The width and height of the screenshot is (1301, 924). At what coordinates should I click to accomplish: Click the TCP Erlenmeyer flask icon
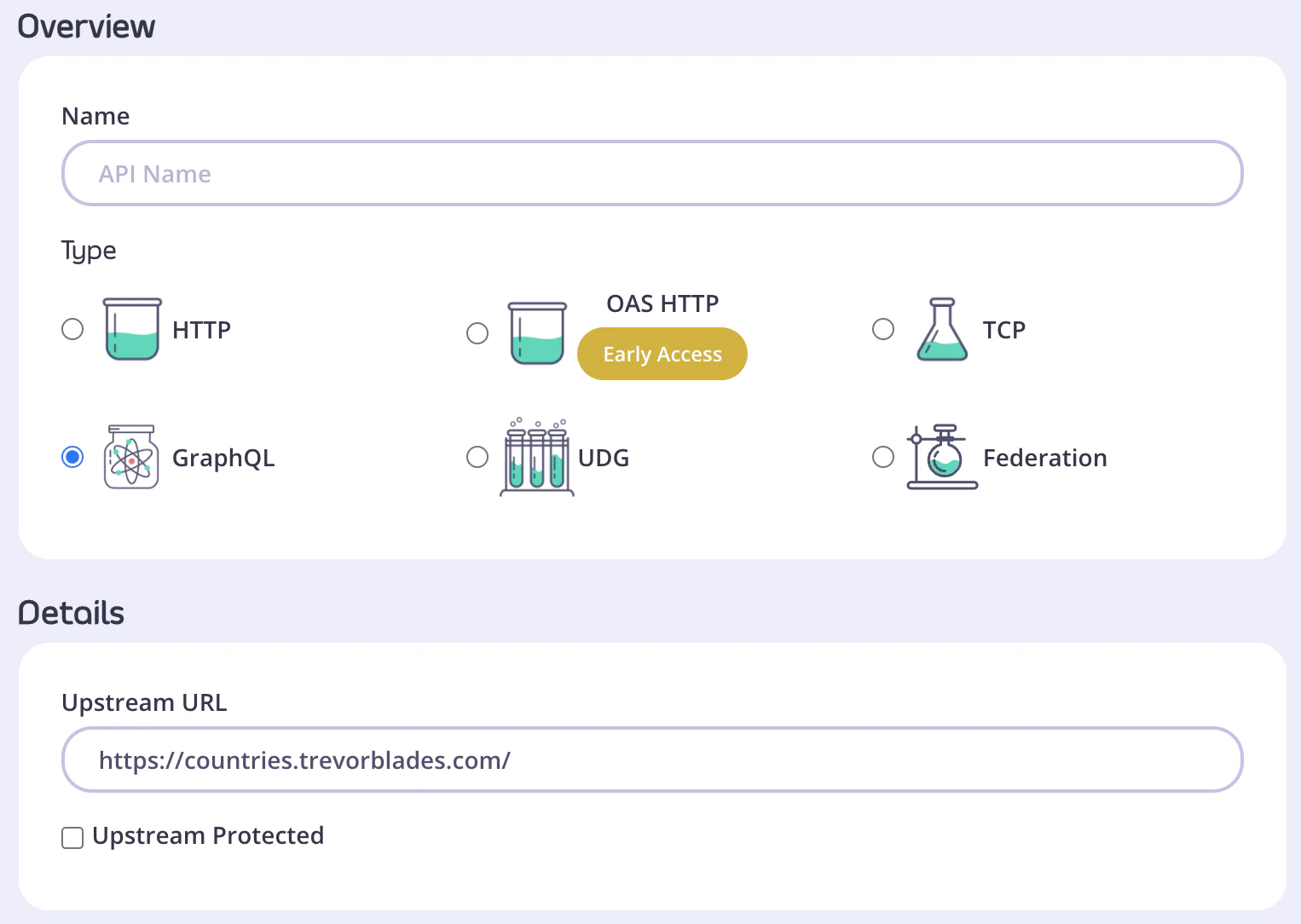[x=941, y=329]
